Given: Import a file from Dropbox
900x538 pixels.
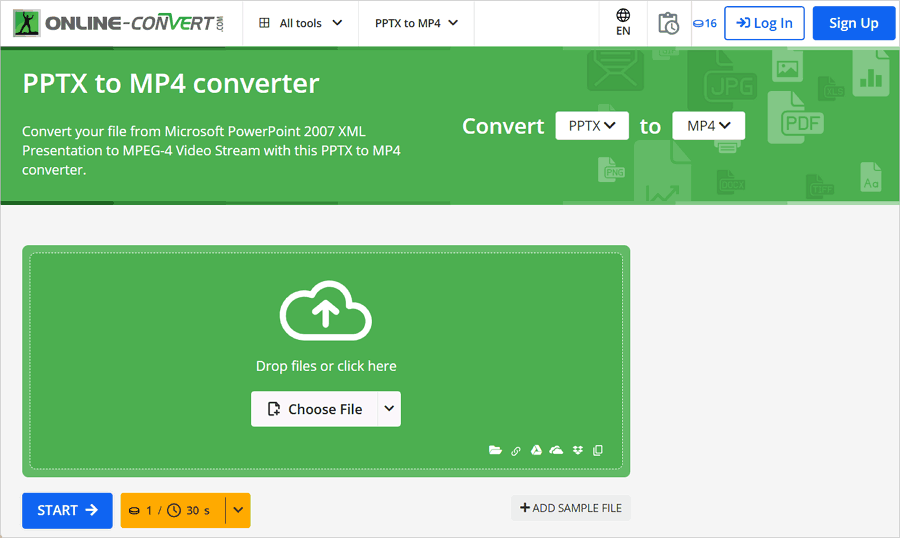Looking at the screenshot, I should pyautogui.click(x=578, y=451).
